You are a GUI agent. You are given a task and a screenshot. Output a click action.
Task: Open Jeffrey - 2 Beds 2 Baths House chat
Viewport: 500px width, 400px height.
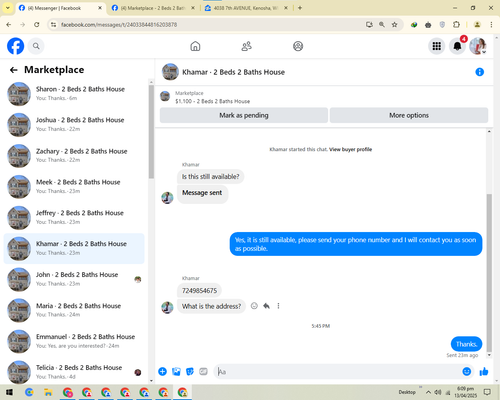[x=74, y=218]
